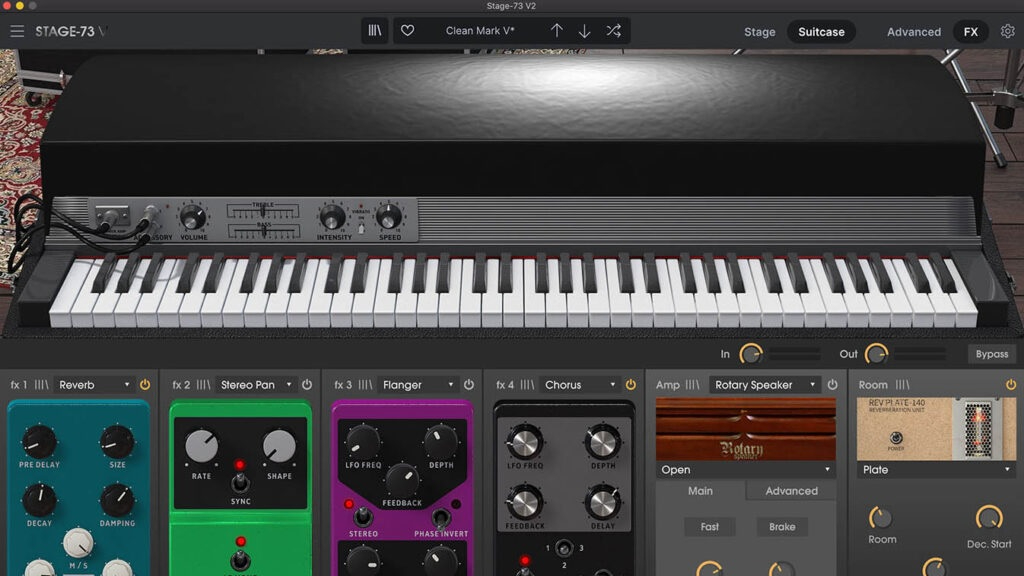
Task: Open the fx 3 Flanger dropdown
Action: (x=418, y=385)
